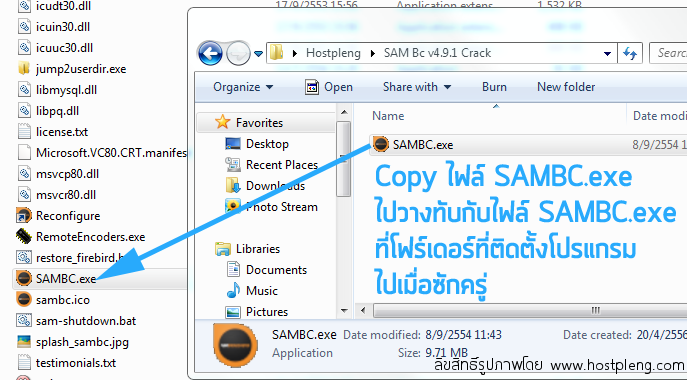Click the Downloads folder icon
Image resolution: width=687 pixels, height=380 pixels.
click(x=233, y=185)
